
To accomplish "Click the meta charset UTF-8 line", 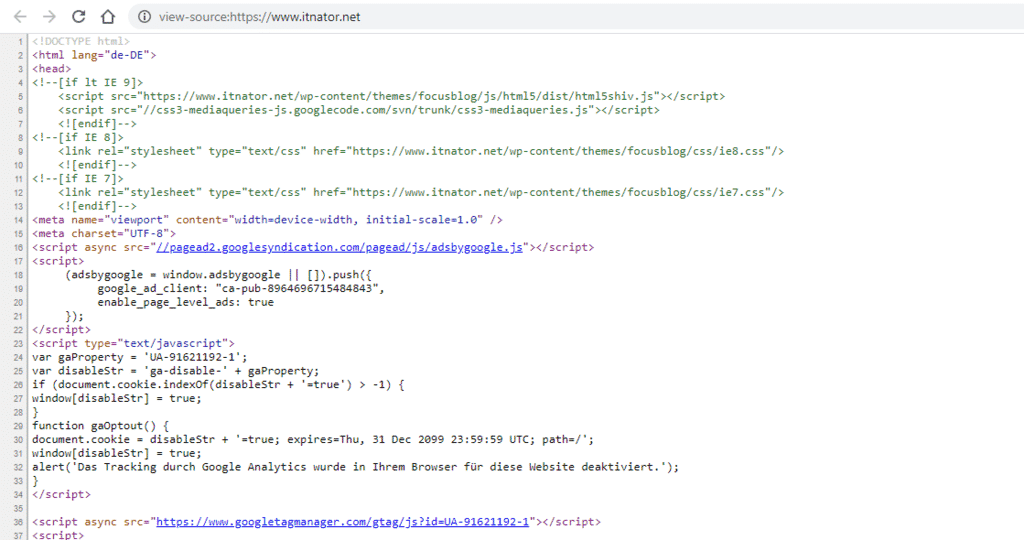I will pos(104,234).
